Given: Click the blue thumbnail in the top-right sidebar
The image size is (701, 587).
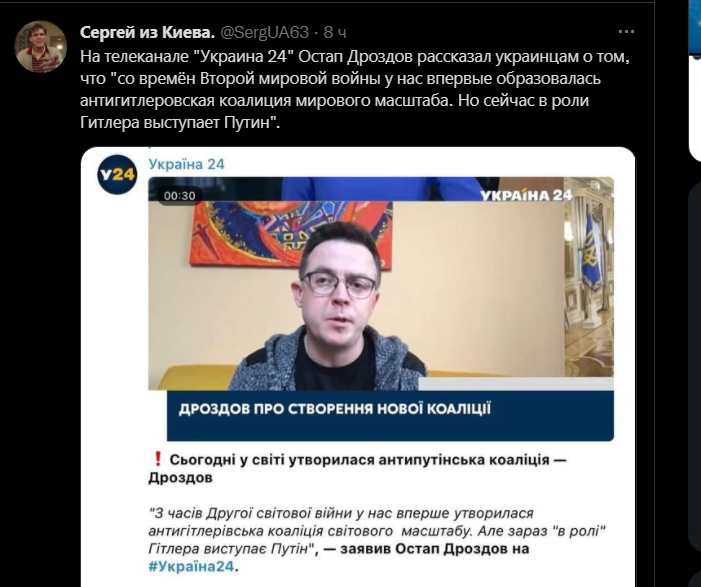Looking at the screenshot, I should tap(695, 28).
